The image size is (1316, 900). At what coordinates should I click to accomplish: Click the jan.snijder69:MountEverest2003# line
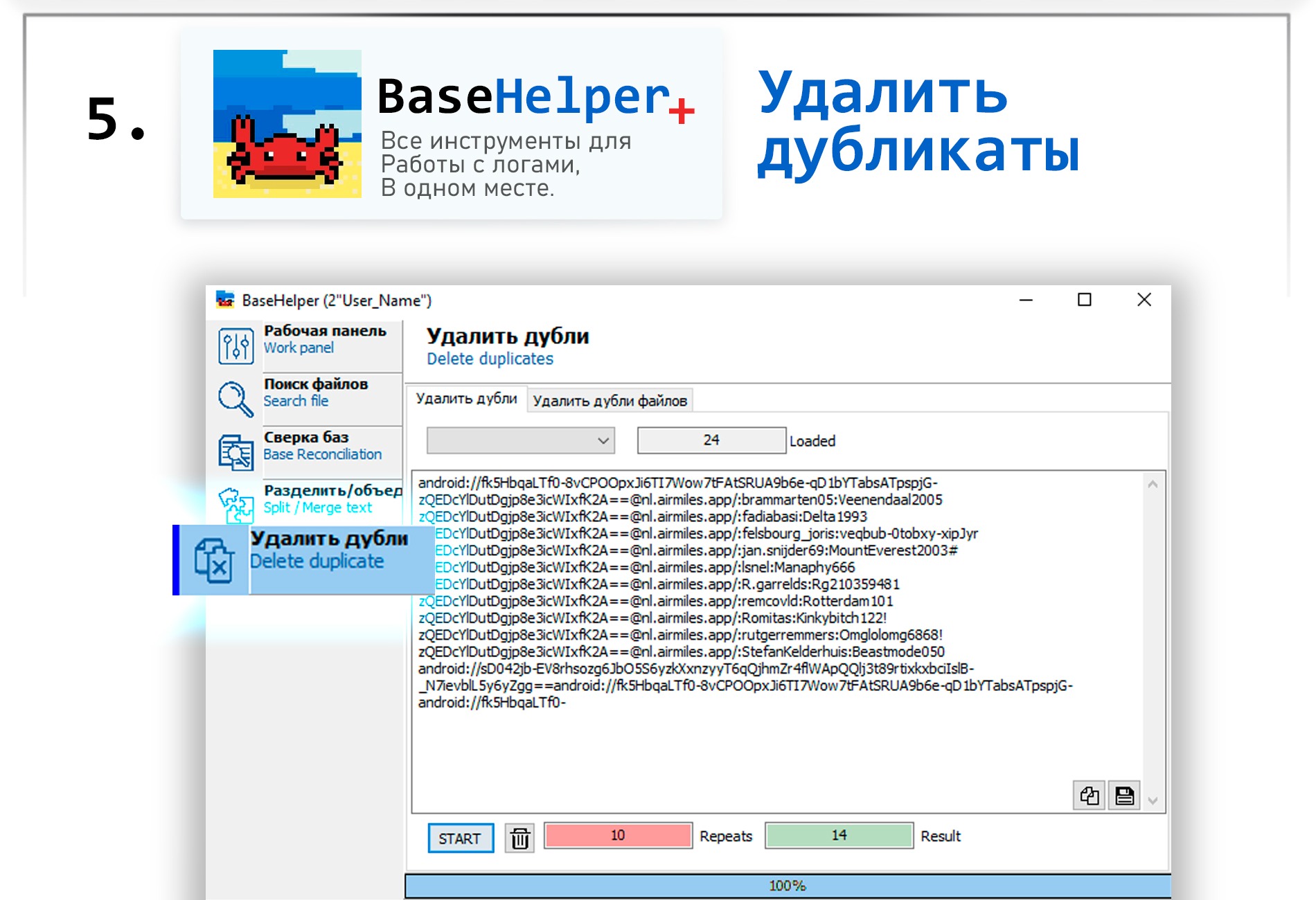696,550
